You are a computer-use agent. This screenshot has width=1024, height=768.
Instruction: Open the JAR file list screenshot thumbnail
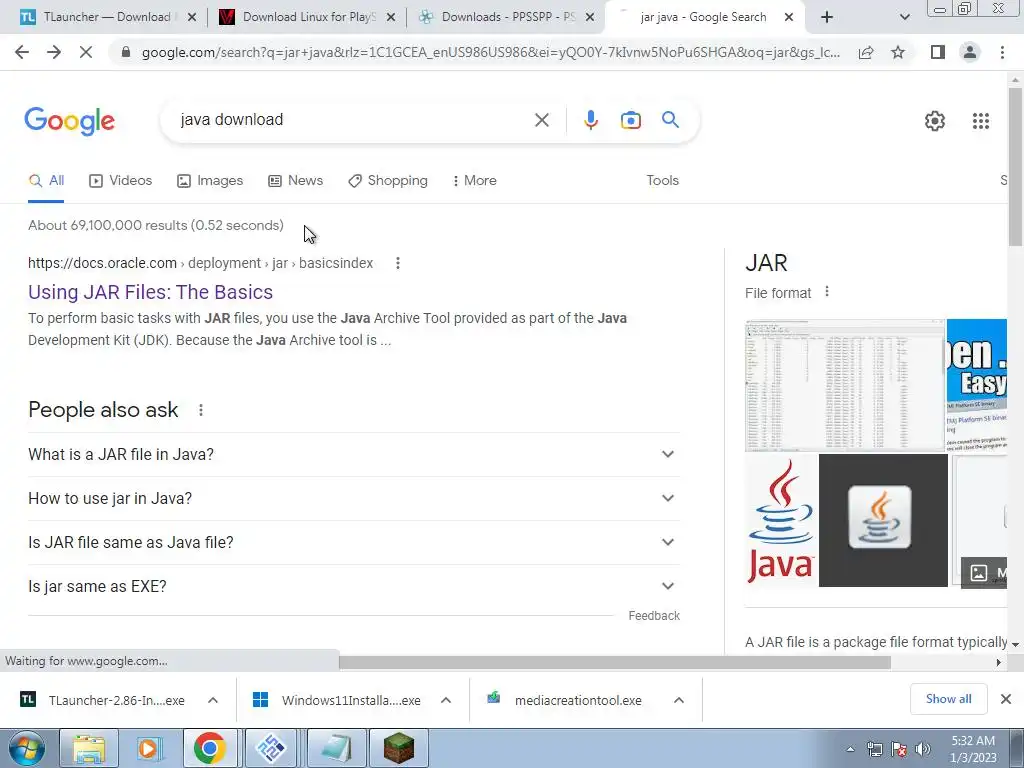[x=844, y=385]
